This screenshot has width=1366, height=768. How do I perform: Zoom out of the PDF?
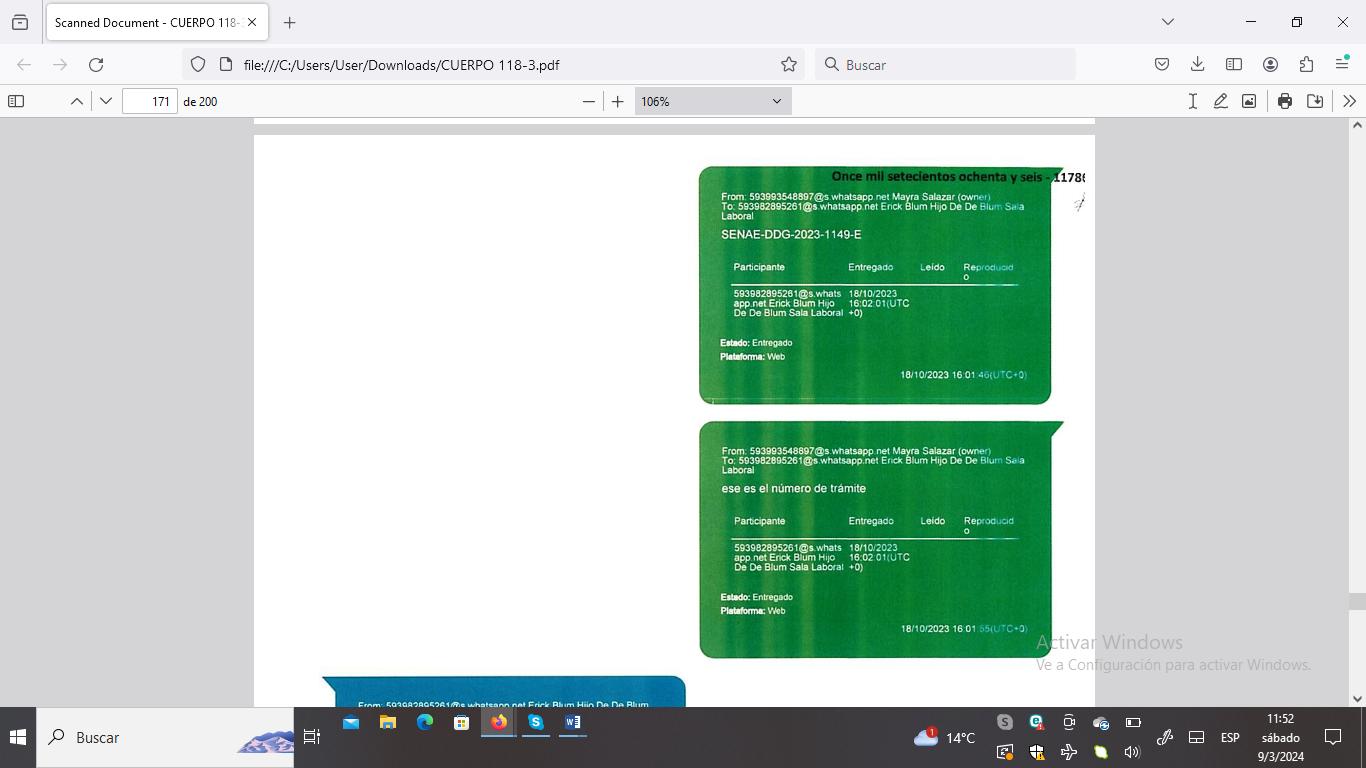click(588, 101)
